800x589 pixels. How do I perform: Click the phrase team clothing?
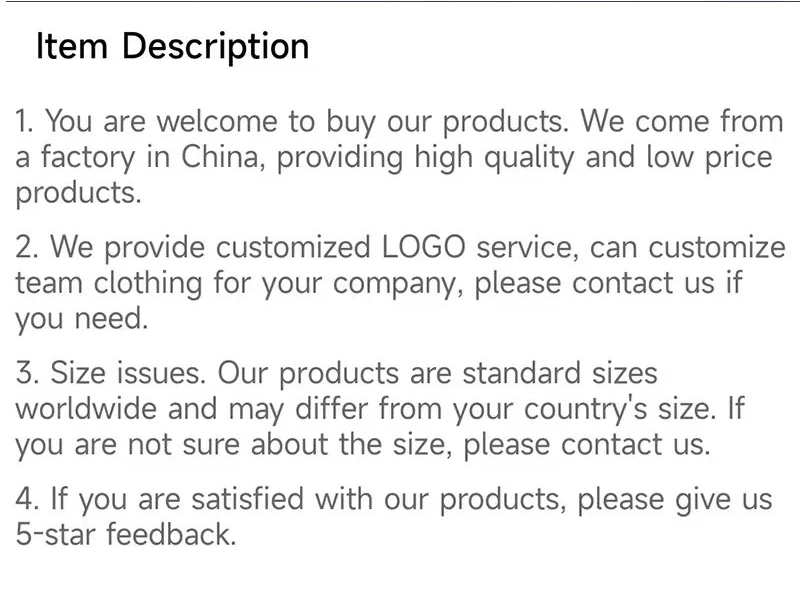(109, 284)
